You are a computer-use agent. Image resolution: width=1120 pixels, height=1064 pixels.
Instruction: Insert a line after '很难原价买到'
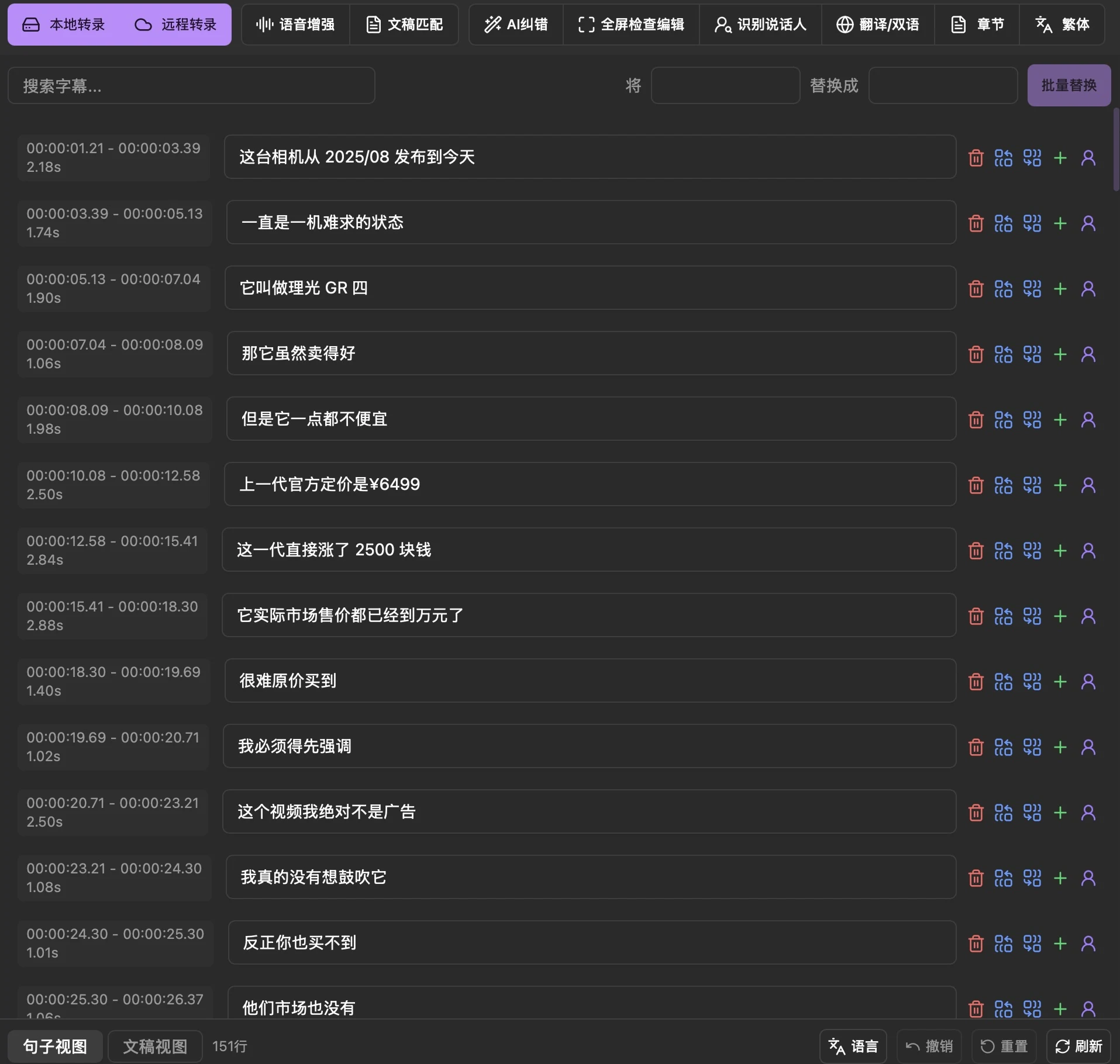[1060, 682]
